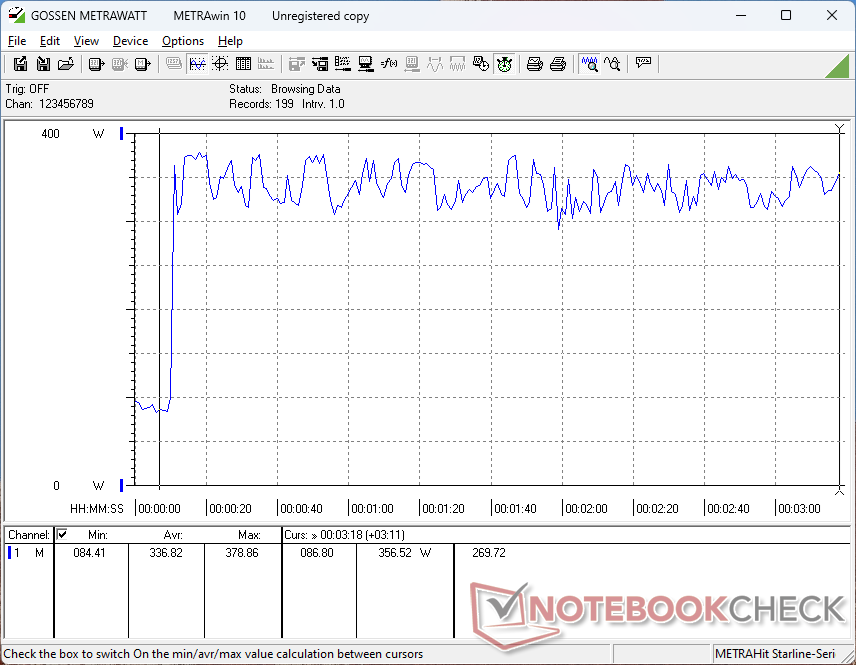Click the printer setup icon
856x665 pixels.
(557, 64)
